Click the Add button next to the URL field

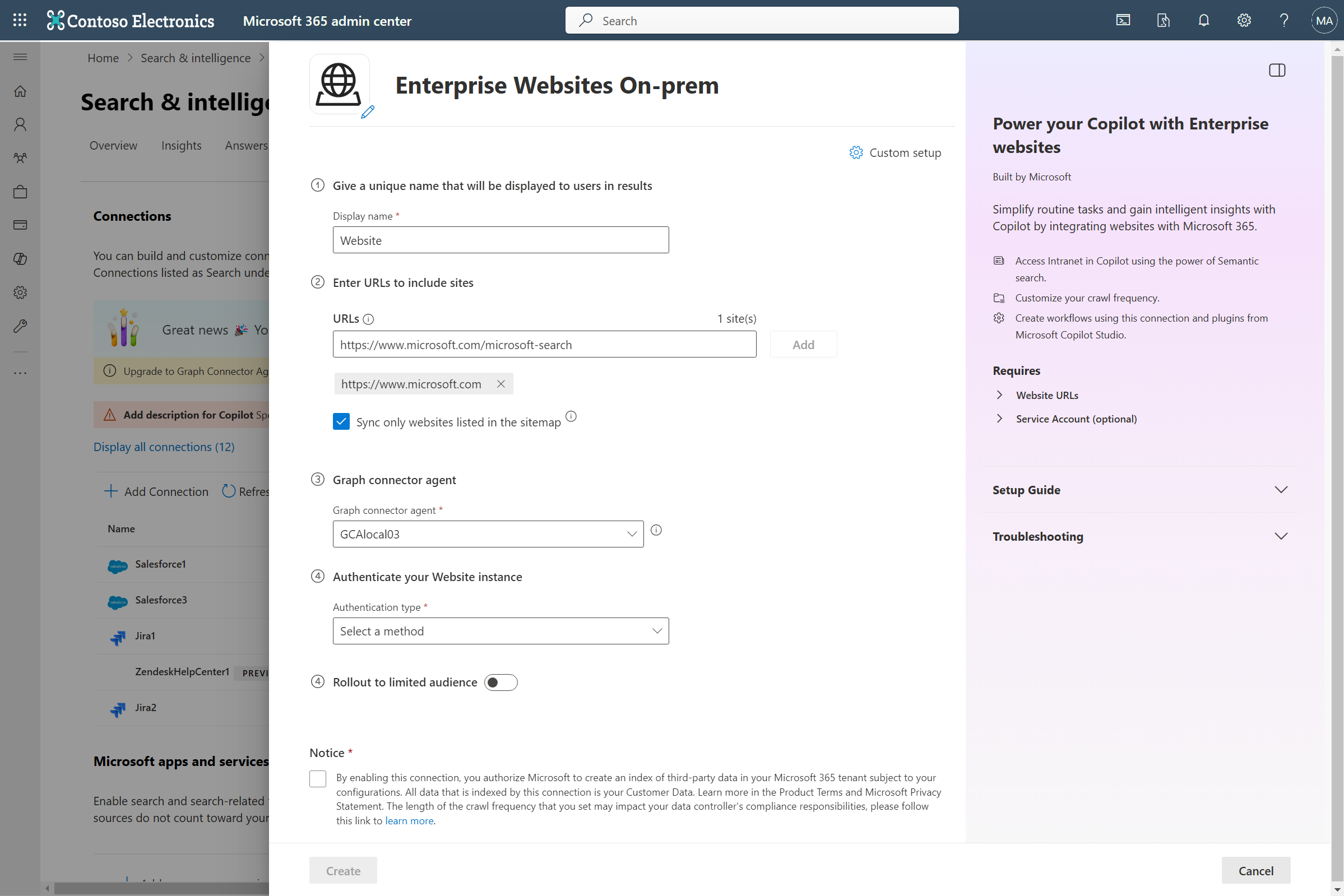(x=803, y=344)
